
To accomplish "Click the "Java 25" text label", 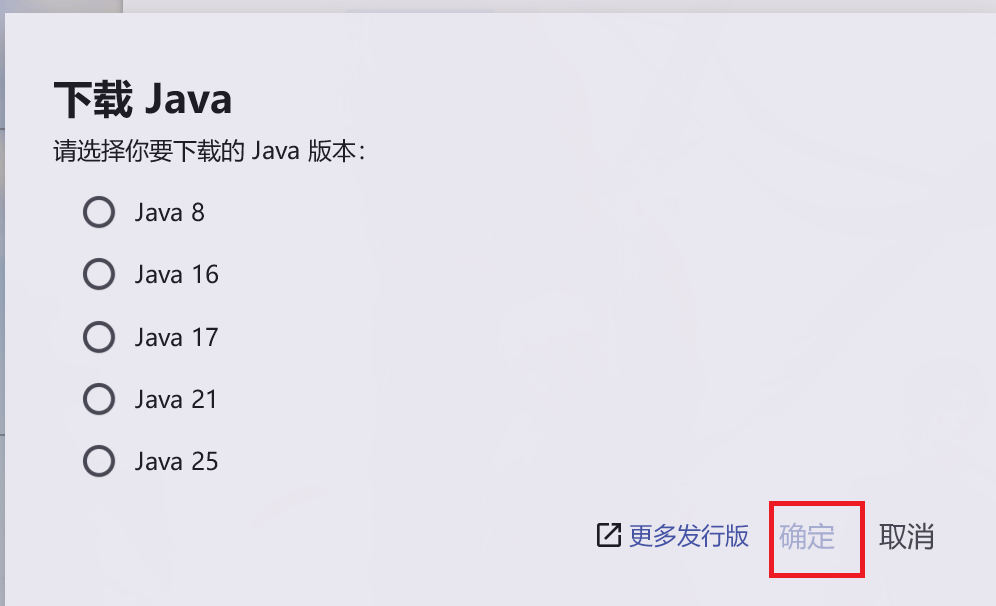I will click(x=176, y=461).
